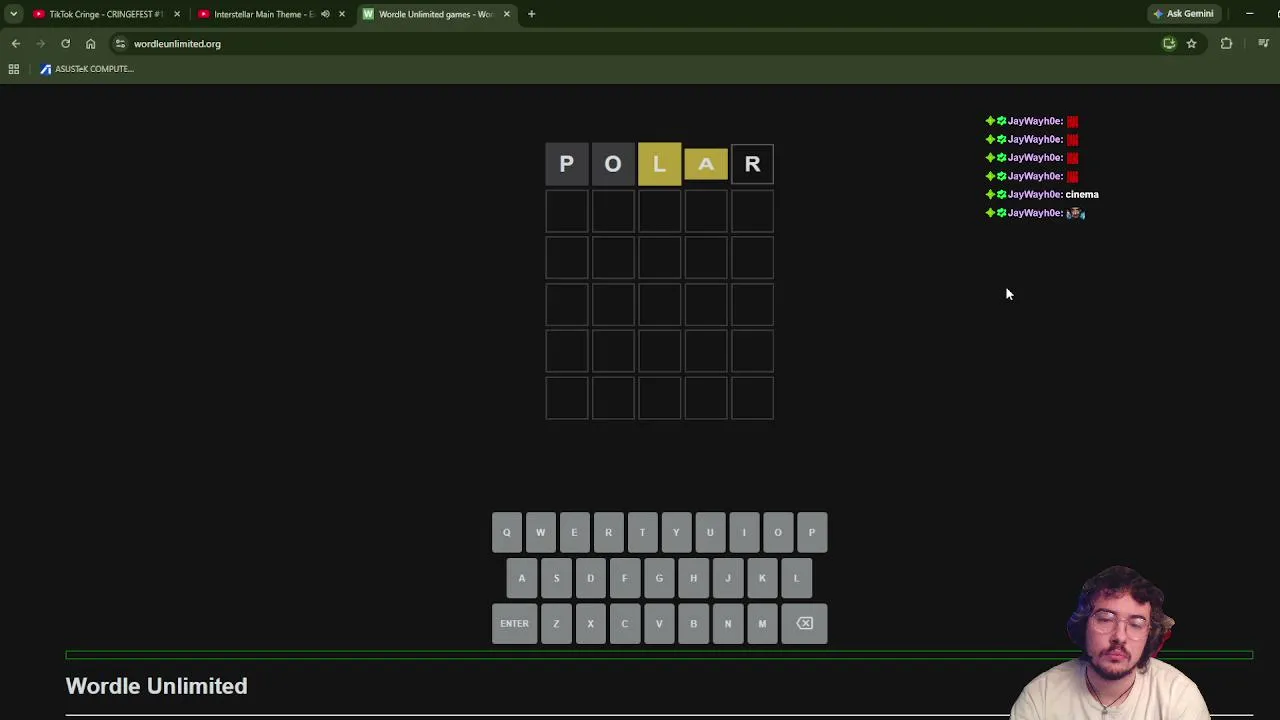Click the Backspace key on Wordle keyboard

(x=804, y=624)
